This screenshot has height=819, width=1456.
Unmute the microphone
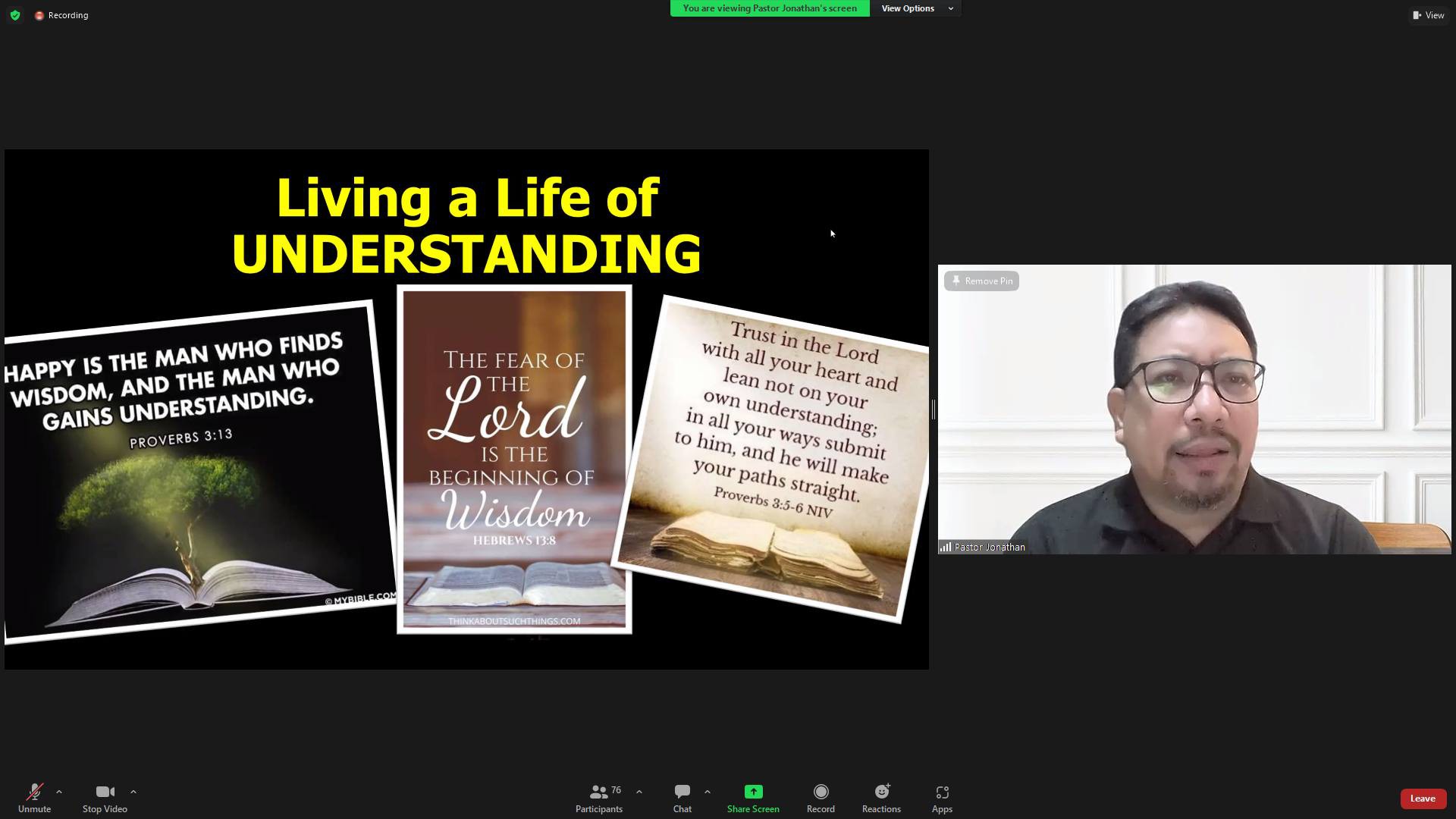(x=34, y=799)
